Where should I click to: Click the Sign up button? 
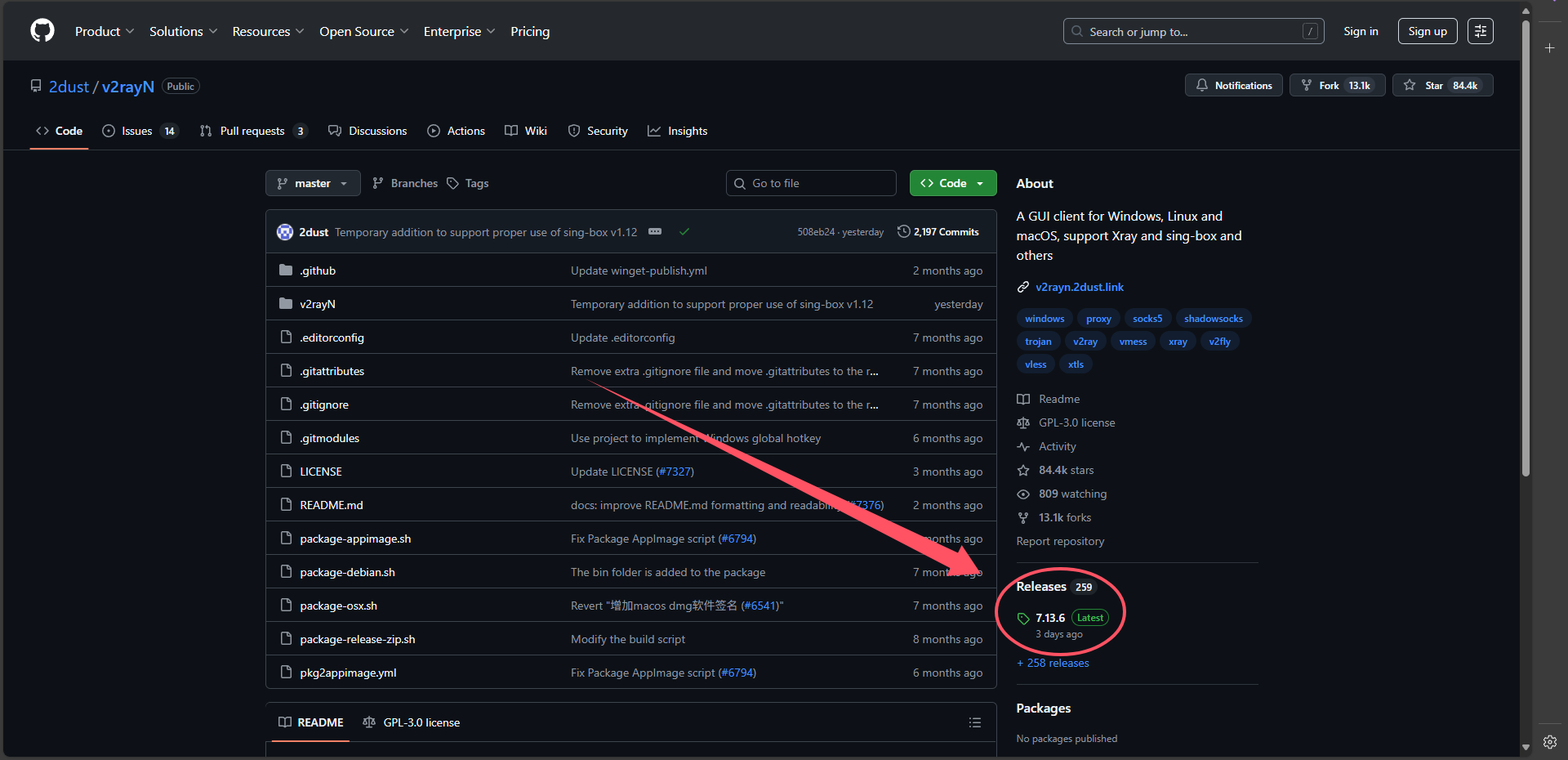tap(1428, 31)
